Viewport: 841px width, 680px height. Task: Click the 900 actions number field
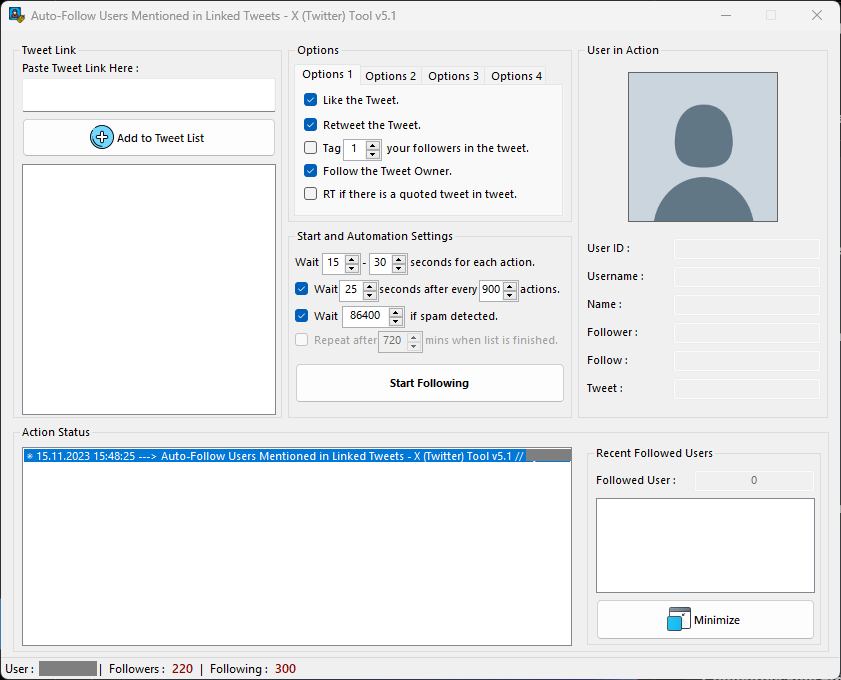point(492,290)
